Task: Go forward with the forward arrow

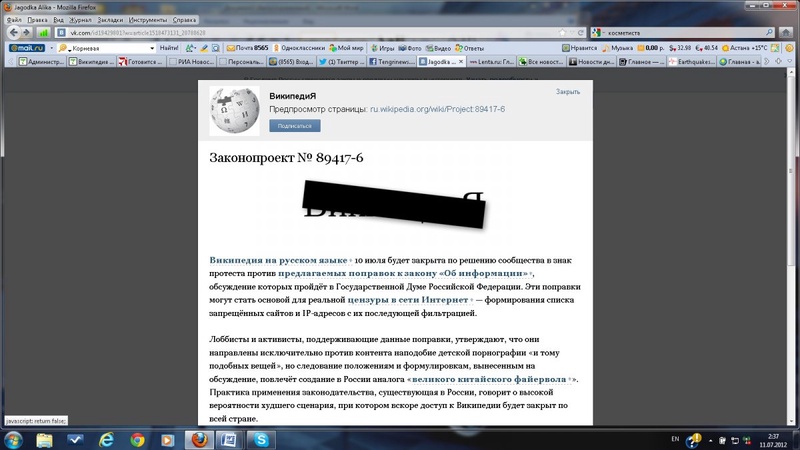Action: [27, 32]
